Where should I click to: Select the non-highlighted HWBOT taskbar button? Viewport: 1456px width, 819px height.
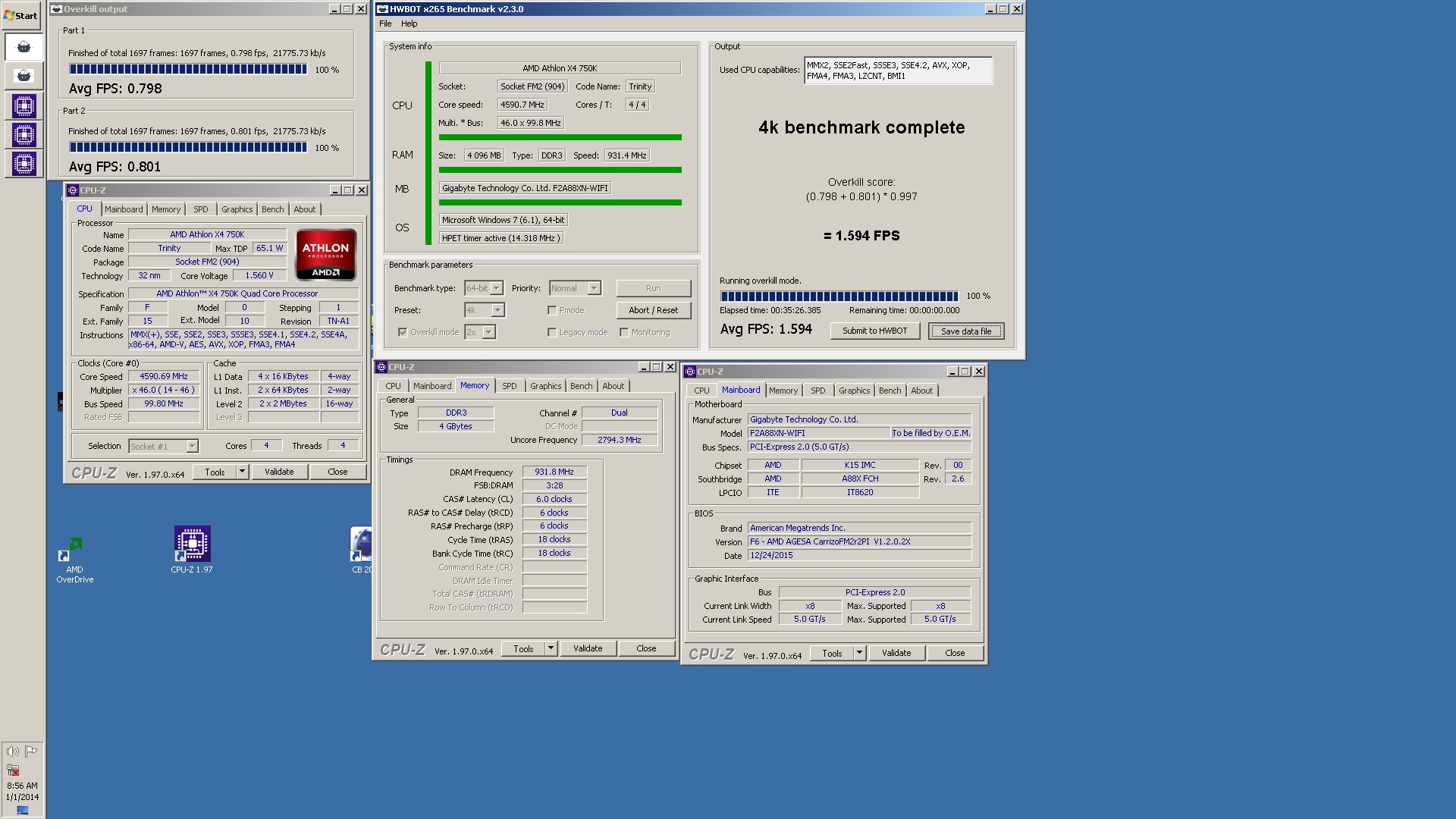(x=24, y=76)
